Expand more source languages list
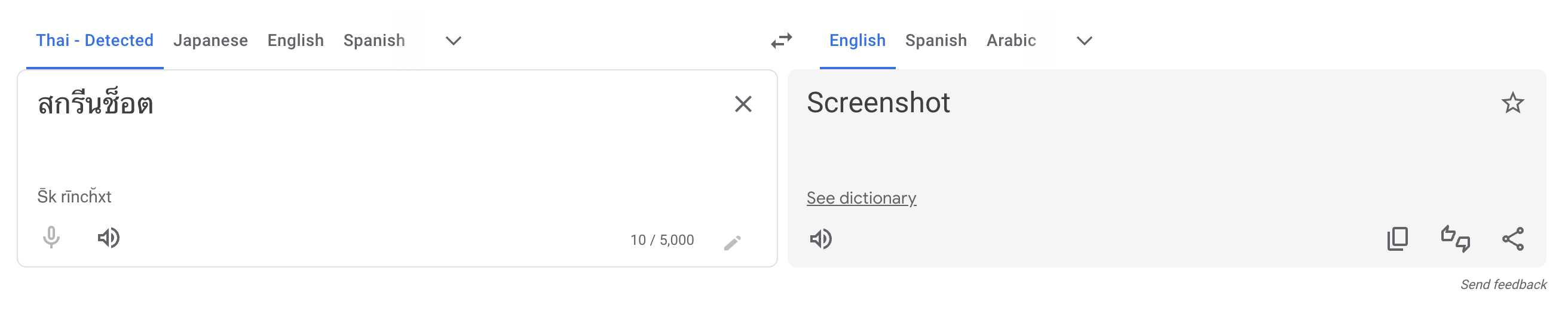The height and width of the screenshot is (332, 1568). (453, 41)
